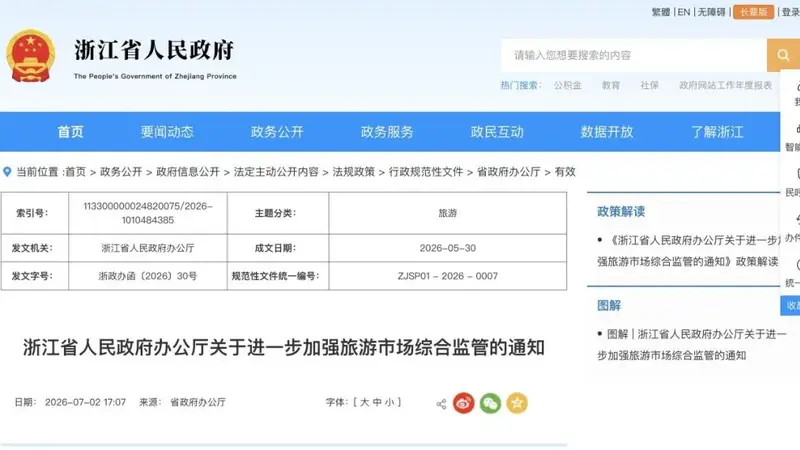
Task: Go to breadcrumb 首页
Action: (76, 172)
